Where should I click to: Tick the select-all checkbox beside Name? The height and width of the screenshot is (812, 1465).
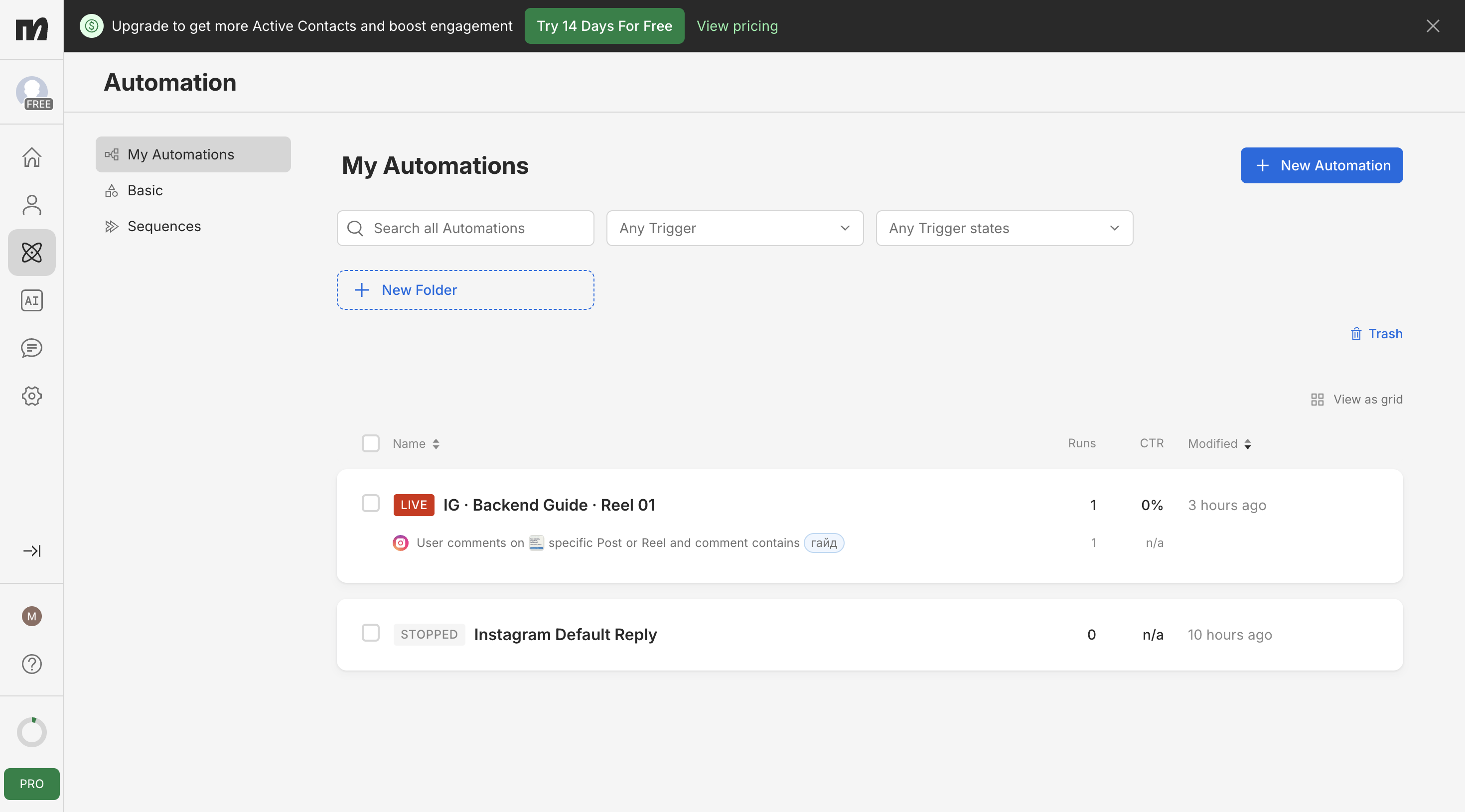coord(371,443)
